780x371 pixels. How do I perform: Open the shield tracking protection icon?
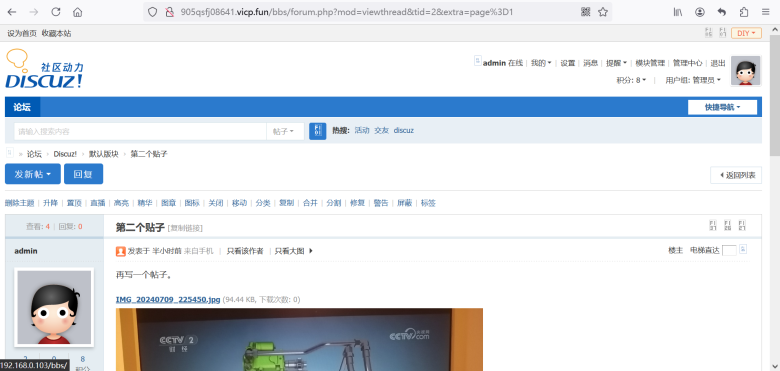coord(153,12)
